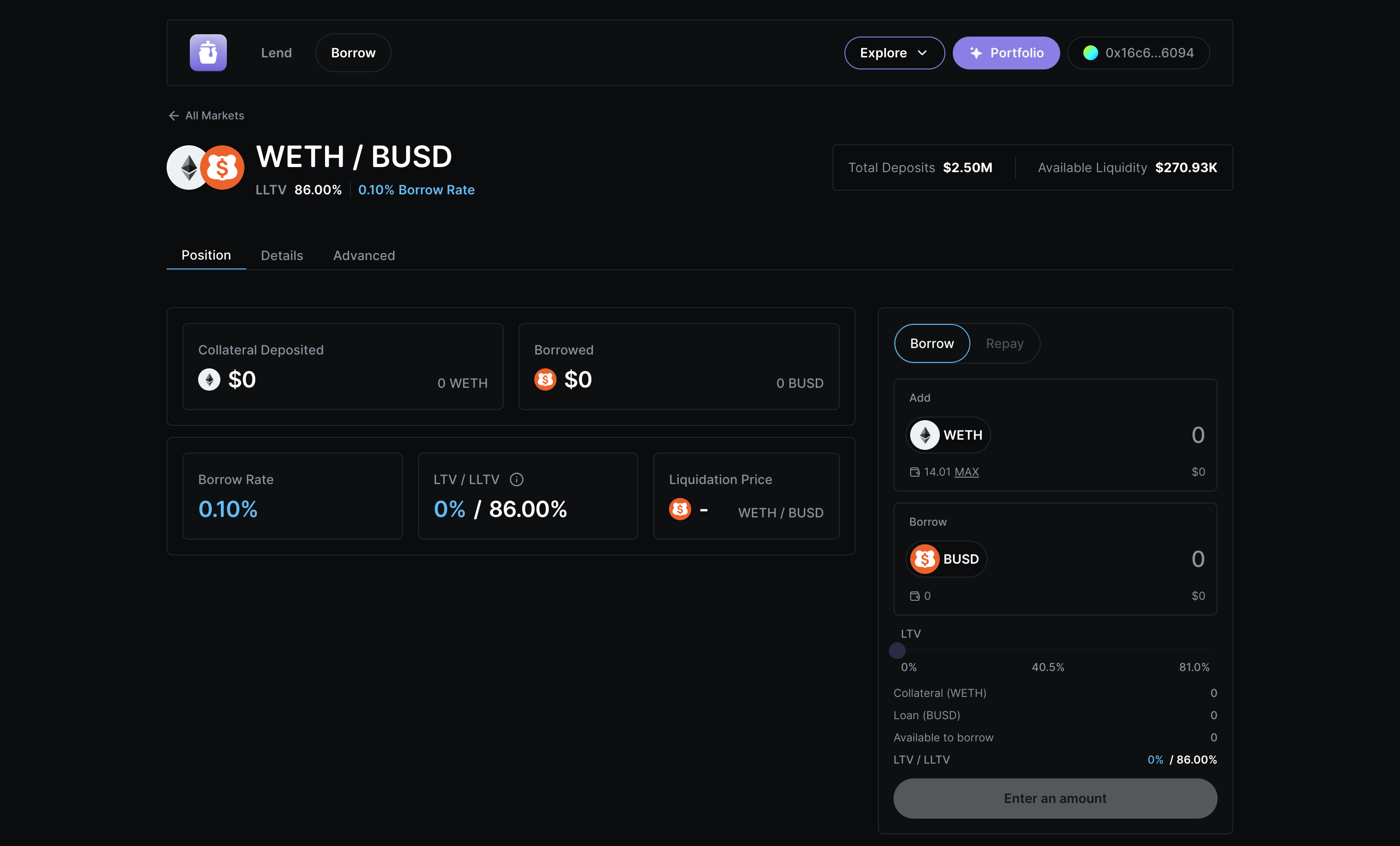Click the WETH token logo in header
The image size is (1400, 846).
coord(187,168)
